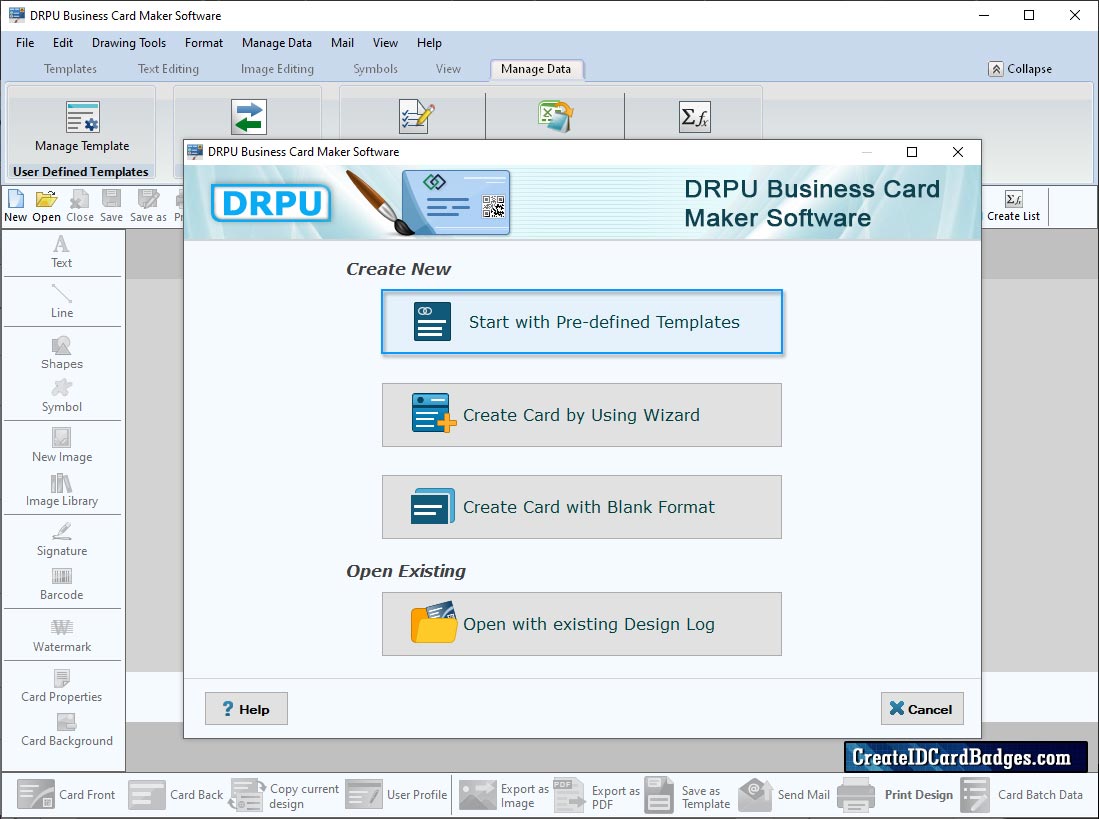Open the View menu in the menu bar
Screen dimensions: 1099x819
click(385, 43)
